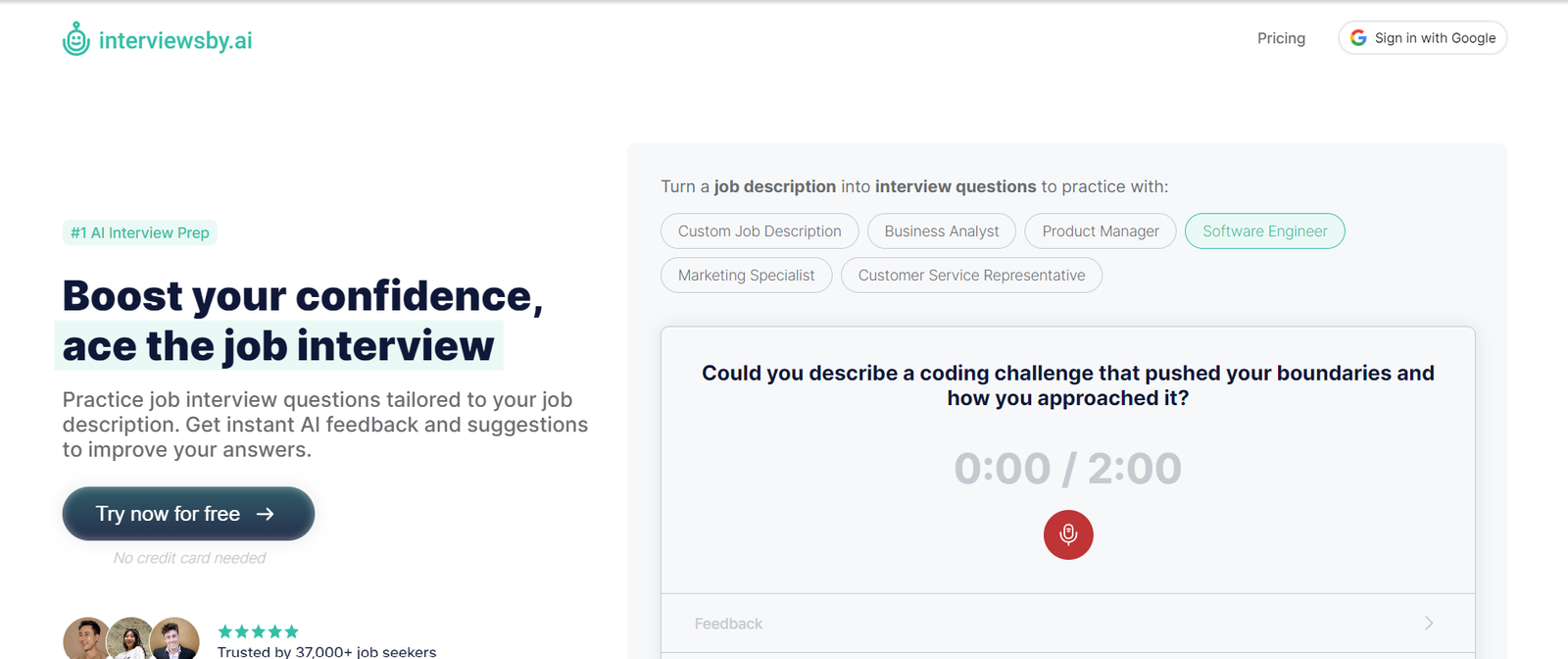
Task: Select Product Manager from the role options
Action: click(x=1100, y=230)
